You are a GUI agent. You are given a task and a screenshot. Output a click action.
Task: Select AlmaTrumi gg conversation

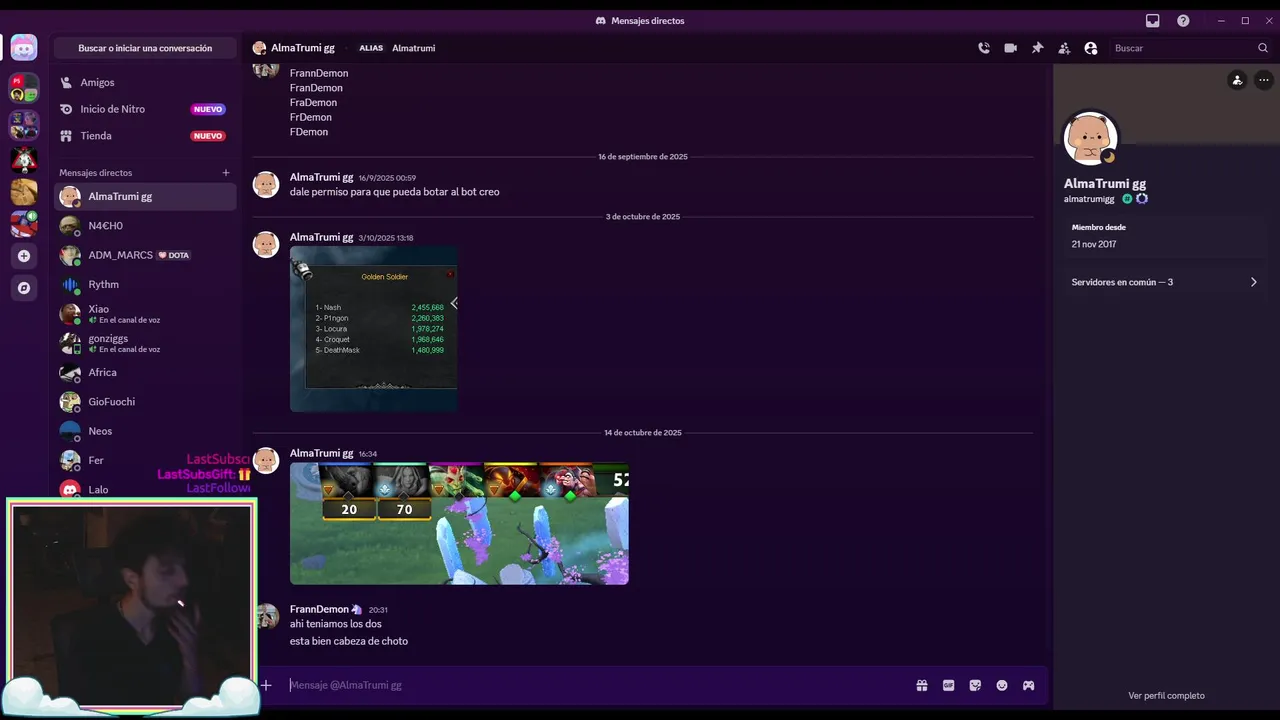[145, 196]
